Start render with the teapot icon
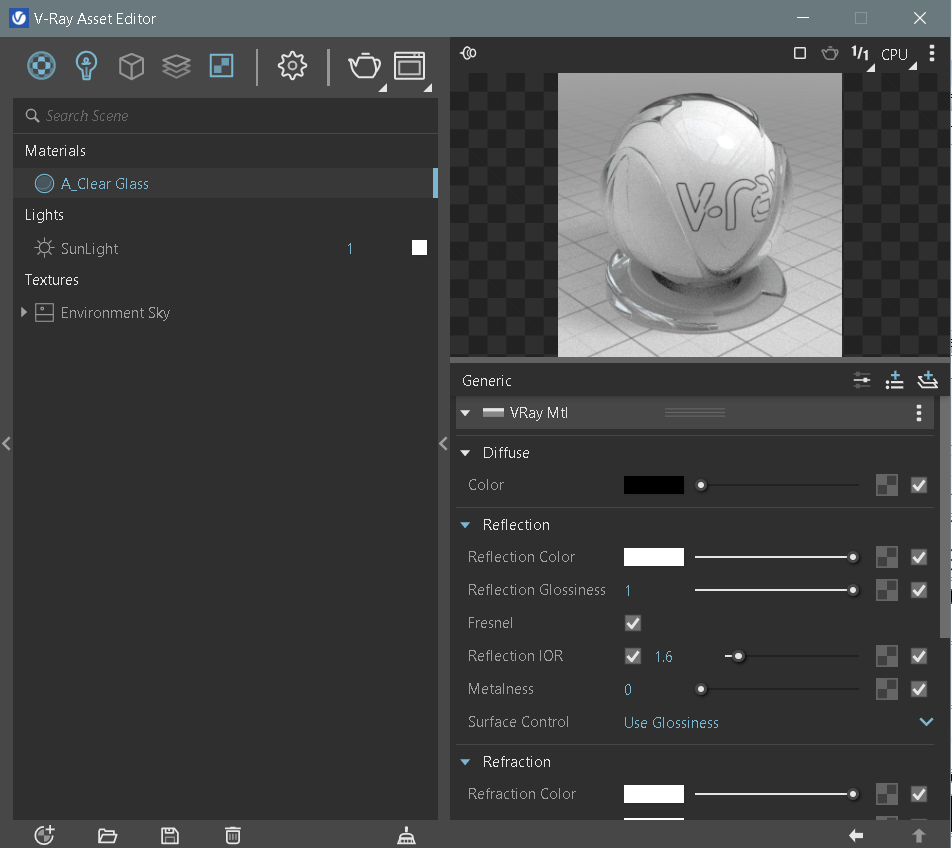 [x=364, y=66]
